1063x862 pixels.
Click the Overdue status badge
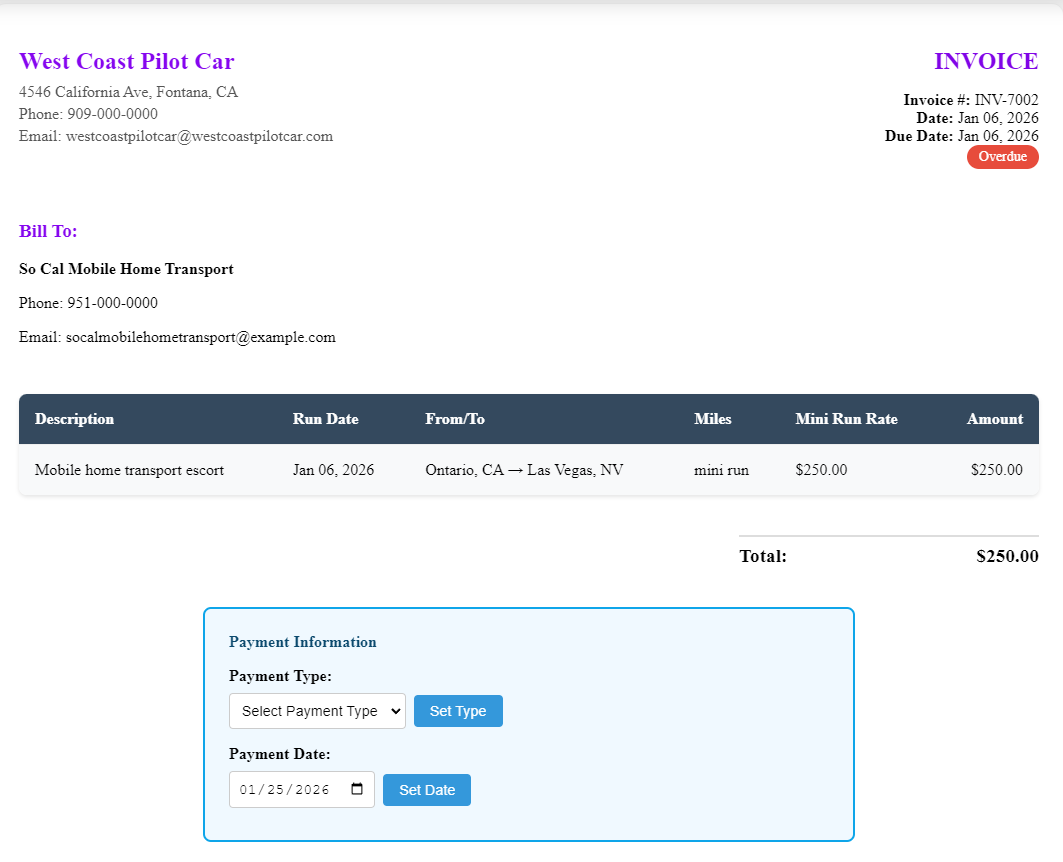coord(1003,157)
